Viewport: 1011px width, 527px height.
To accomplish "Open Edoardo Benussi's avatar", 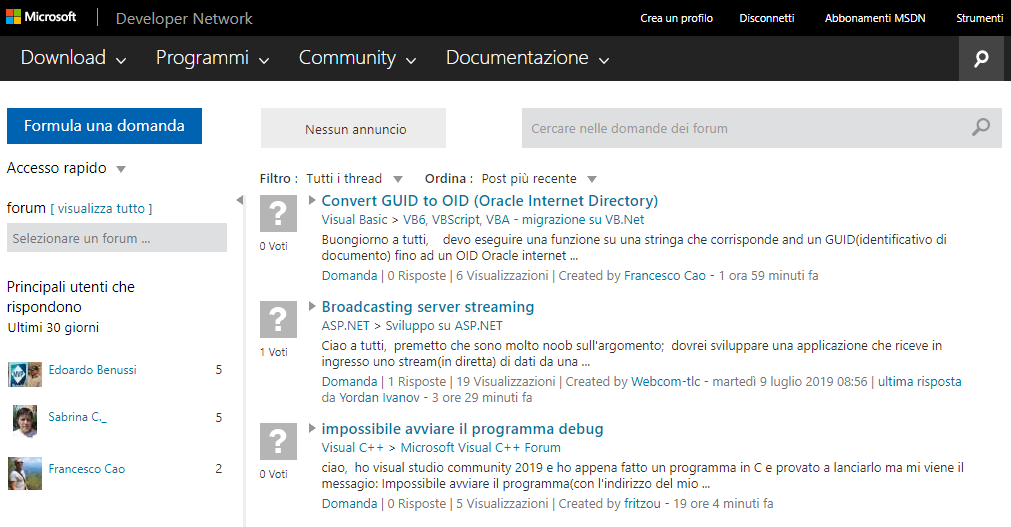I will pyautogui.click(x=25, y=374).
